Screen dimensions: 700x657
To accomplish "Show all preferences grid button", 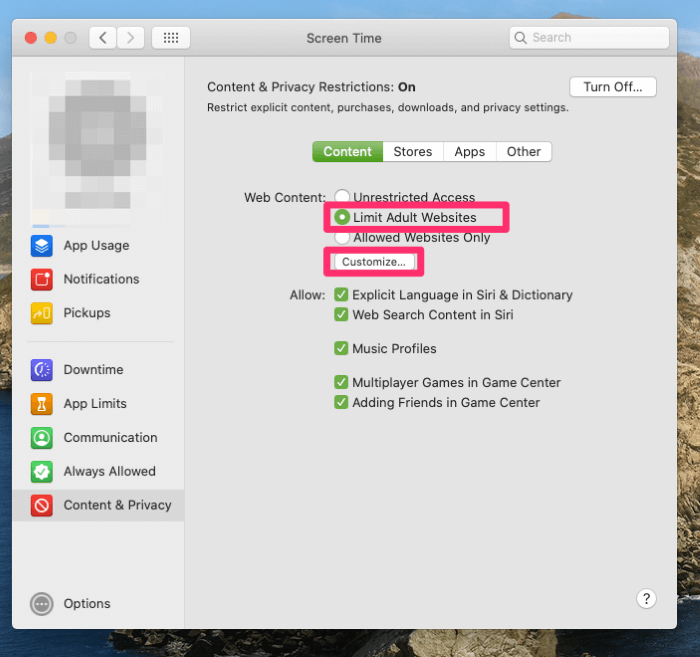I will click(171, 38).
